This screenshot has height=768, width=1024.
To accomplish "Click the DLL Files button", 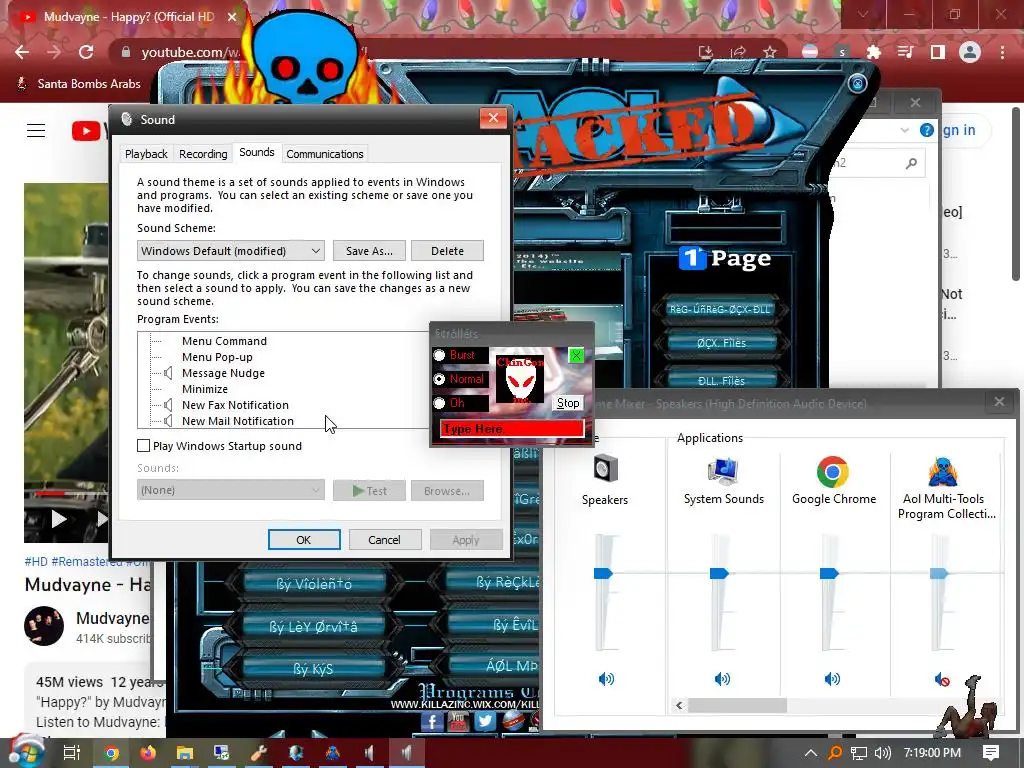I will pos(720,380).
